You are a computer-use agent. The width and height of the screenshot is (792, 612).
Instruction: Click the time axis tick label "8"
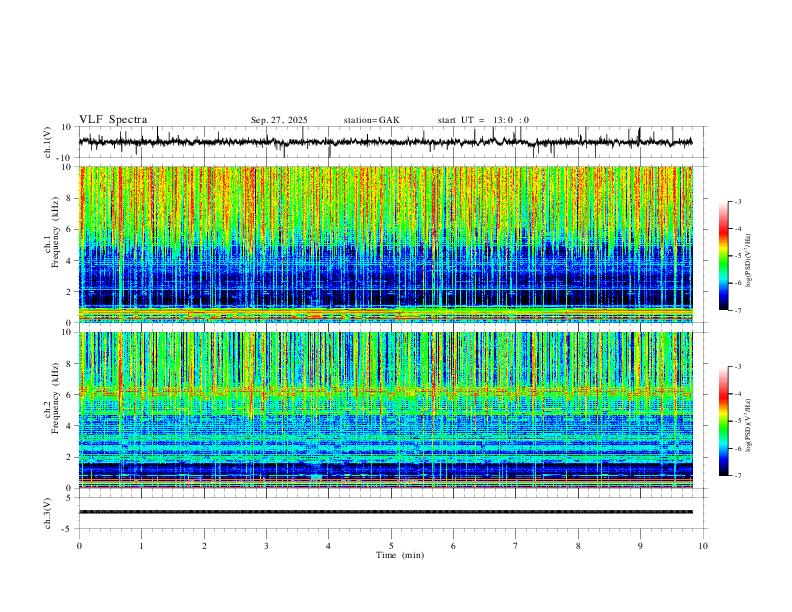click(x=578, y=546)
